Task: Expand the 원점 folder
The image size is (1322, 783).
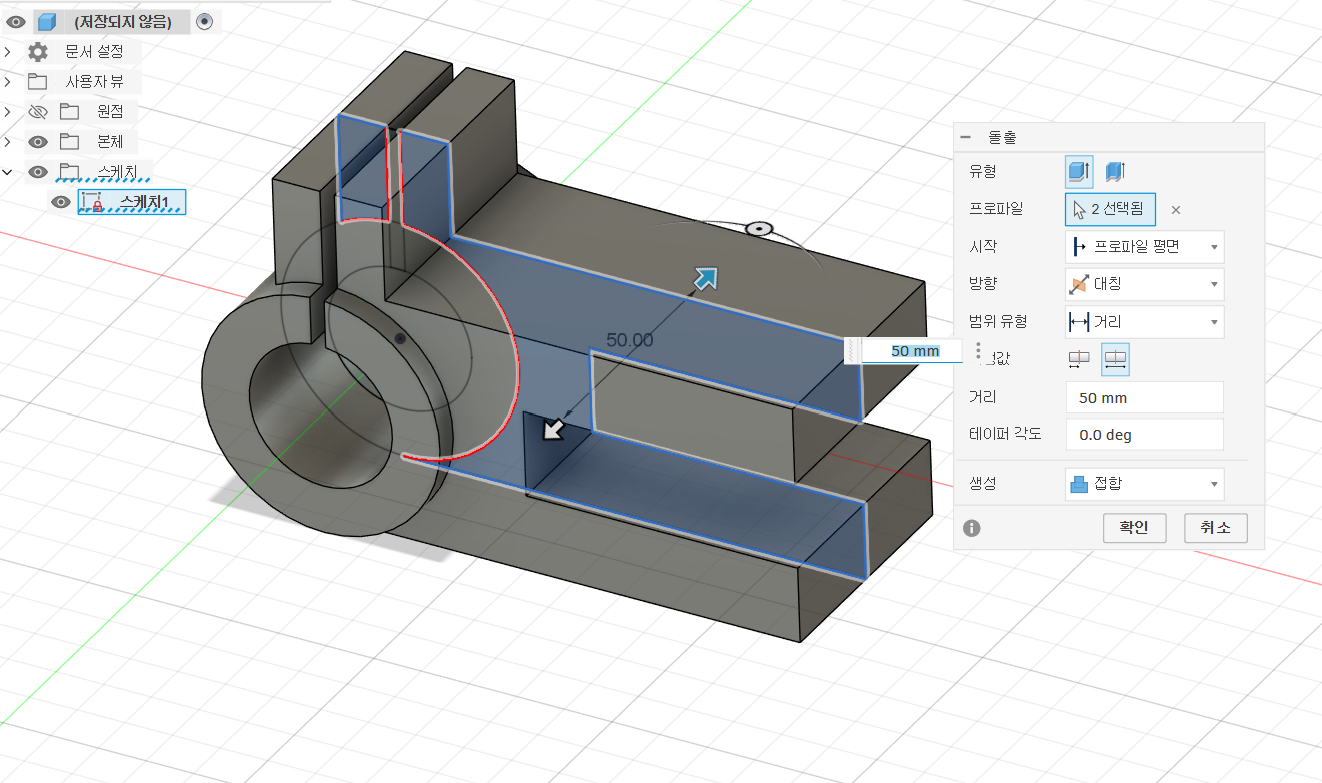Action: click(7, 112)
